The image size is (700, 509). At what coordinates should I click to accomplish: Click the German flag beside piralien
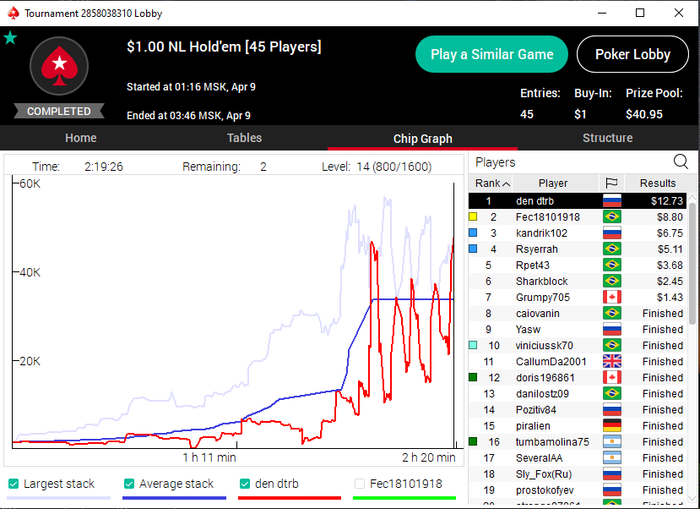(x=612, y=426)
